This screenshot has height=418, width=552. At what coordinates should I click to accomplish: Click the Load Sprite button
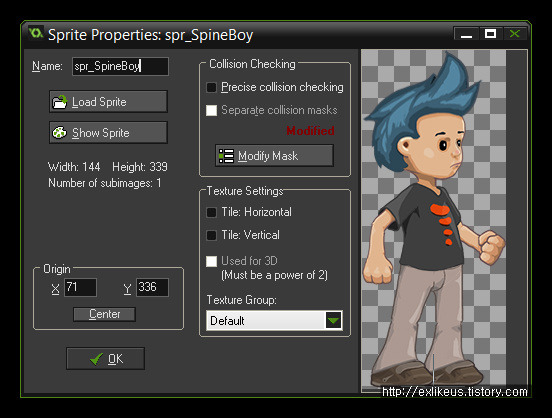[108, 101]
